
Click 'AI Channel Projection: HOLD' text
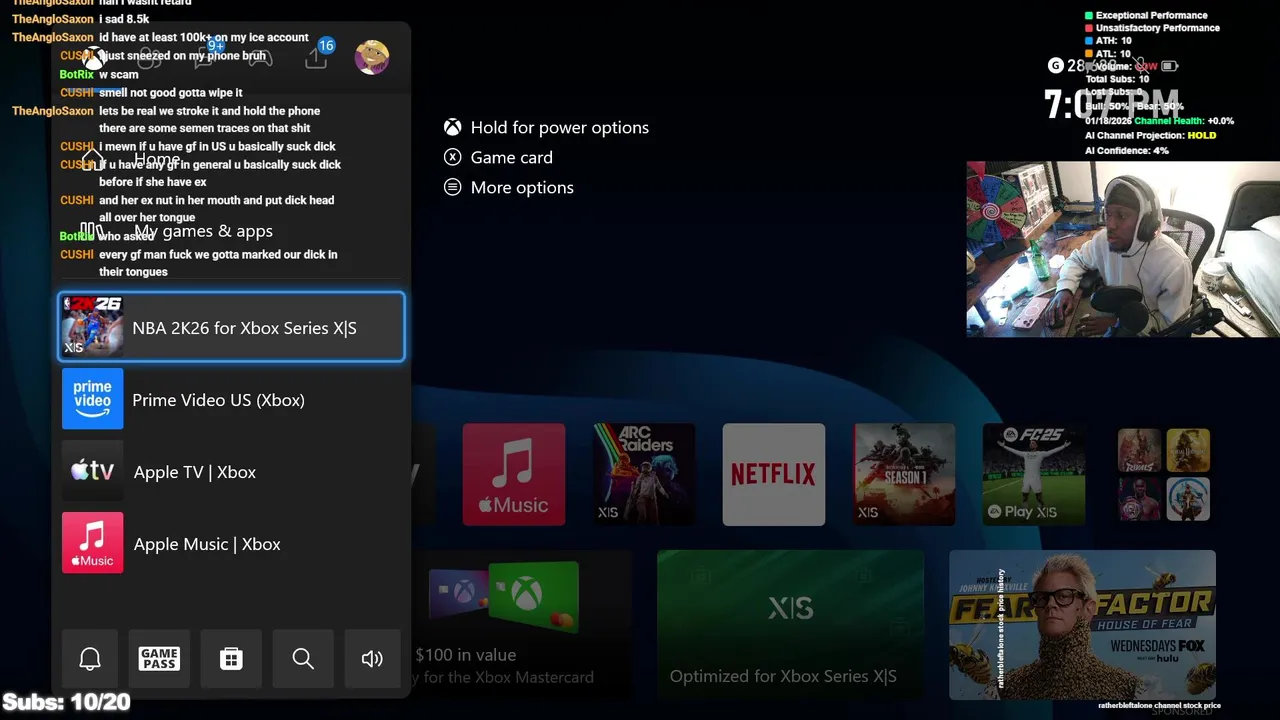coord(1151,135)
